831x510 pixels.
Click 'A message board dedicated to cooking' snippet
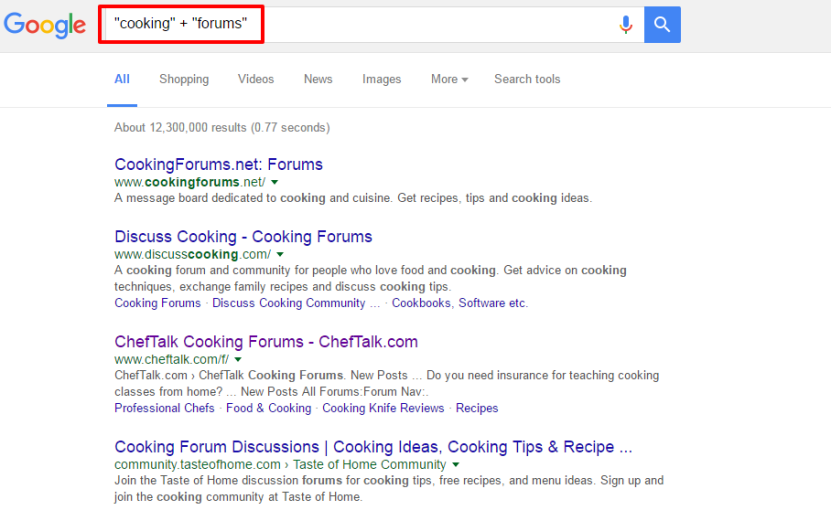[x=353, y=198]
